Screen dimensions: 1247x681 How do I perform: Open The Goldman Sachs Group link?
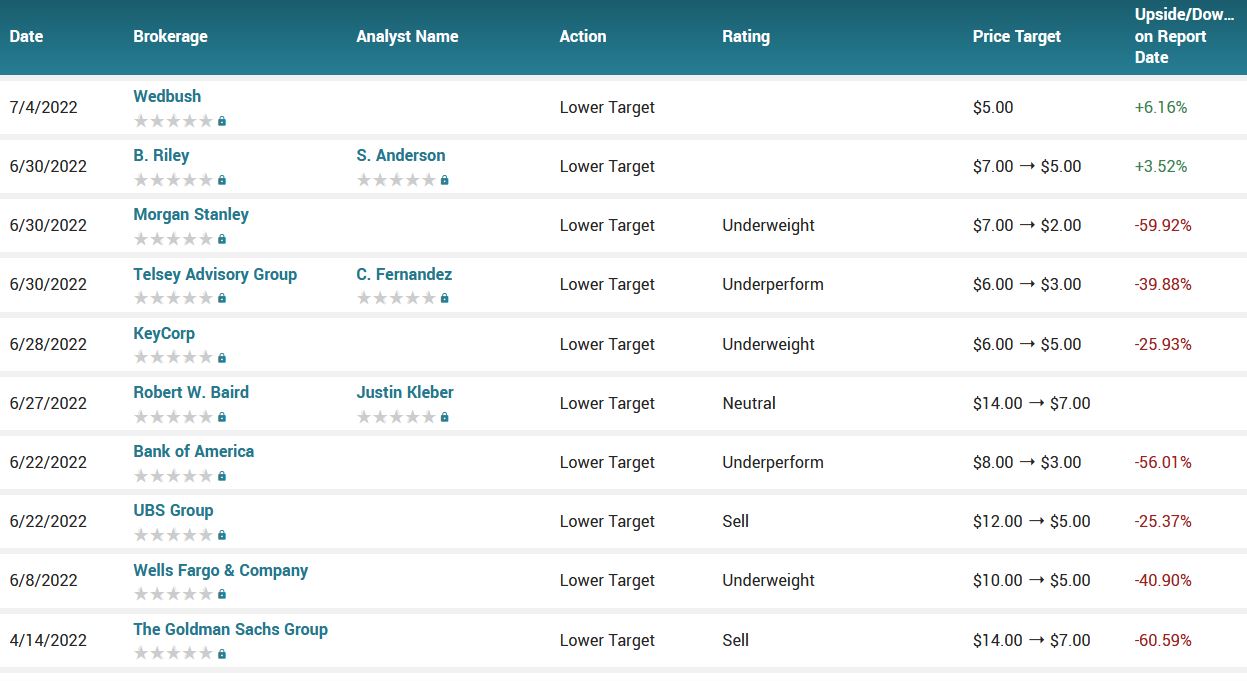231,629
